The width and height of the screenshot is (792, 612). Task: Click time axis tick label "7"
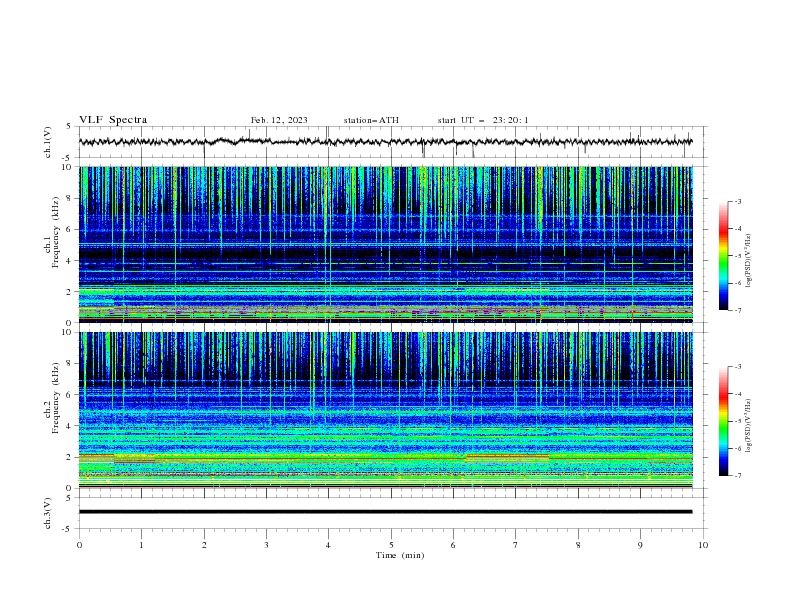click(x=516, y=545)
